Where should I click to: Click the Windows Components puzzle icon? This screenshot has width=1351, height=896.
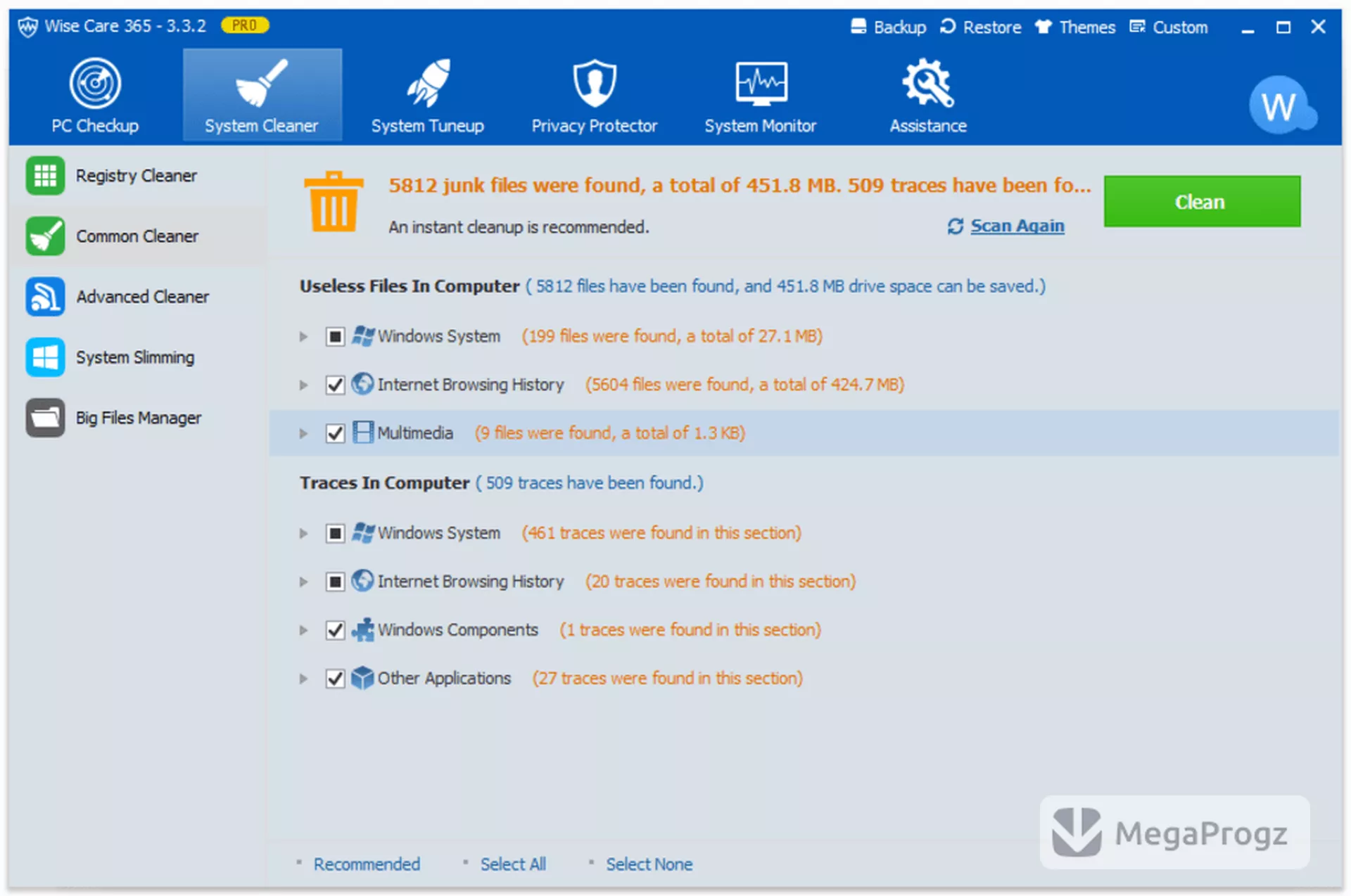tap(362, 629)
